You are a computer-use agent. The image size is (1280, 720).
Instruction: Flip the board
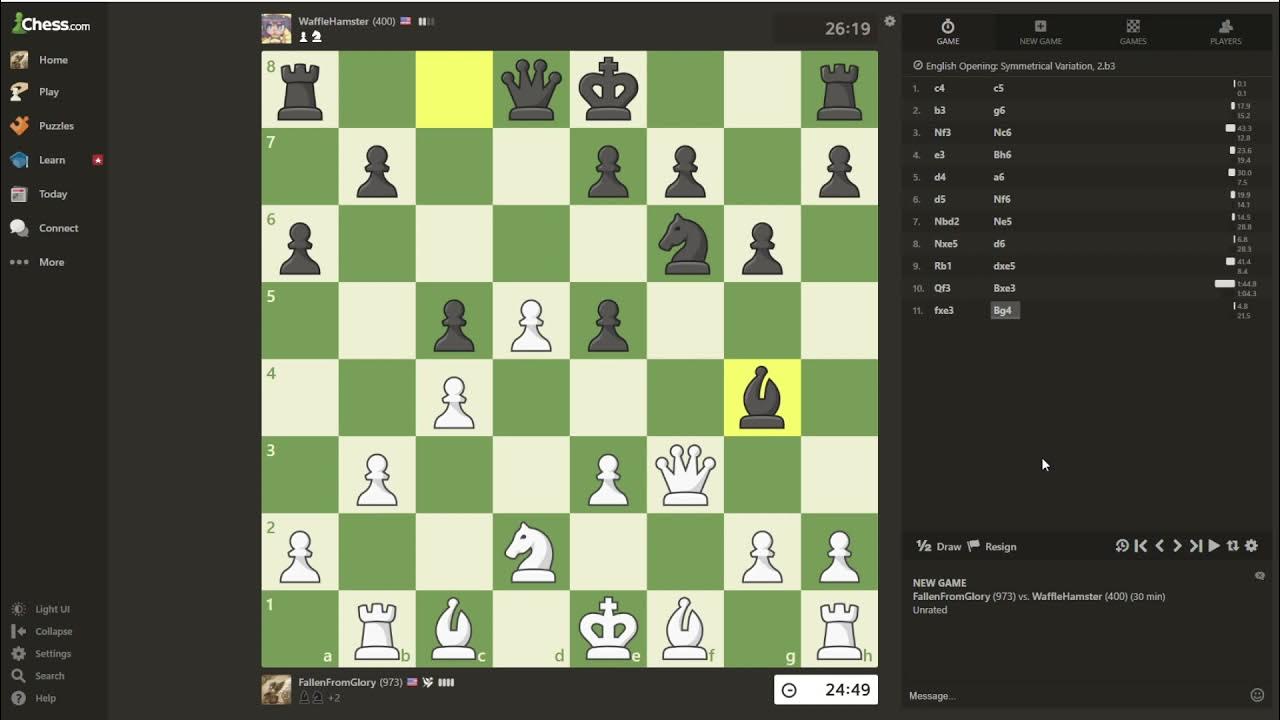click(1233, 546)
